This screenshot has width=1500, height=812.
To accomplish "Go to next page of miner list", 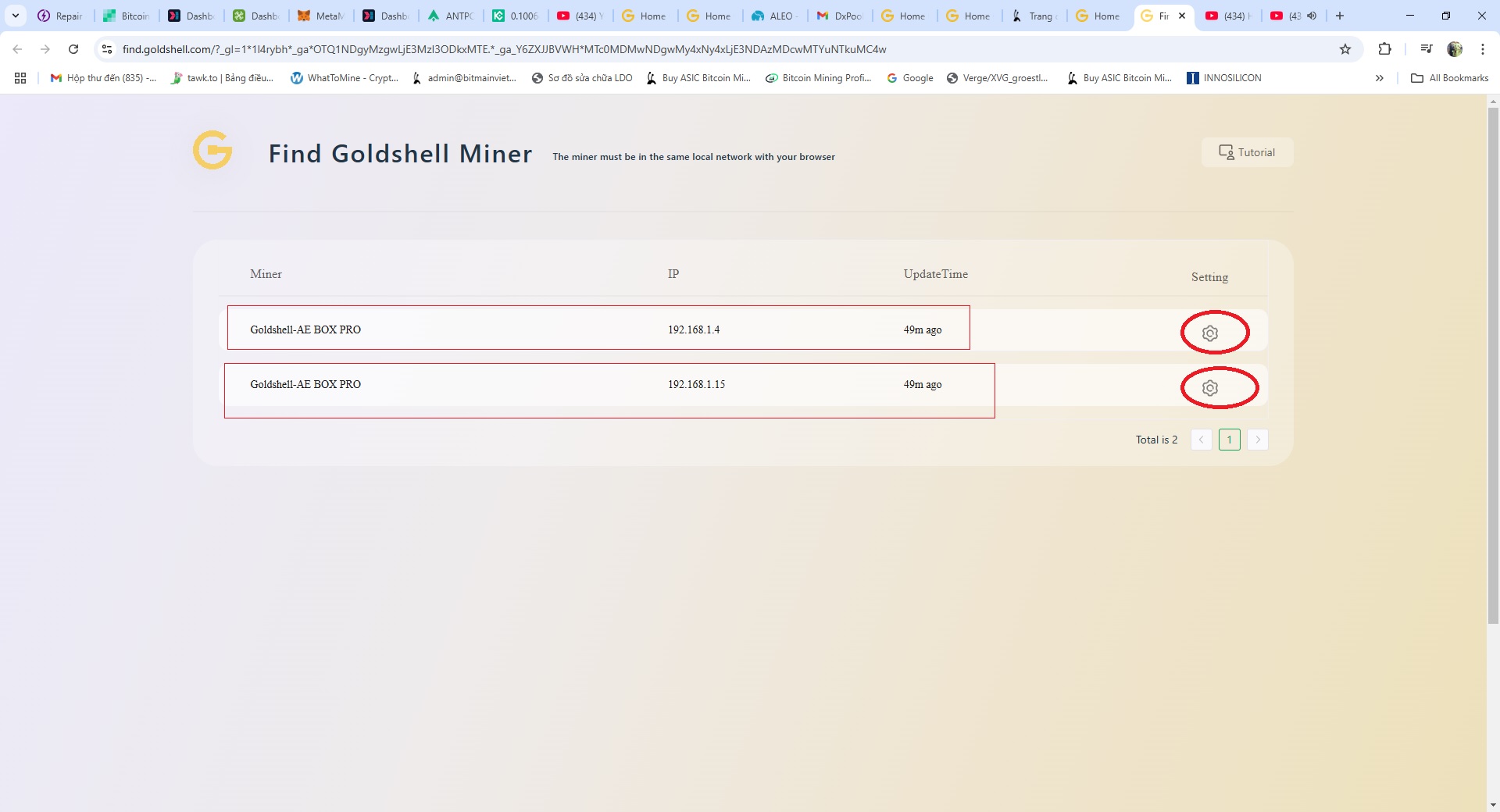I will pyautogui.click(x=1257, y=440).
